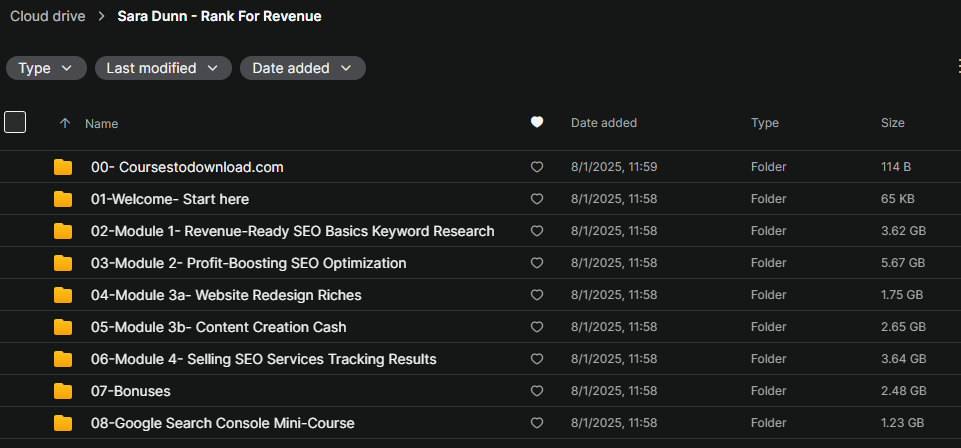
Task: Open the Type filter dropdown
Action: pos(46,68)
